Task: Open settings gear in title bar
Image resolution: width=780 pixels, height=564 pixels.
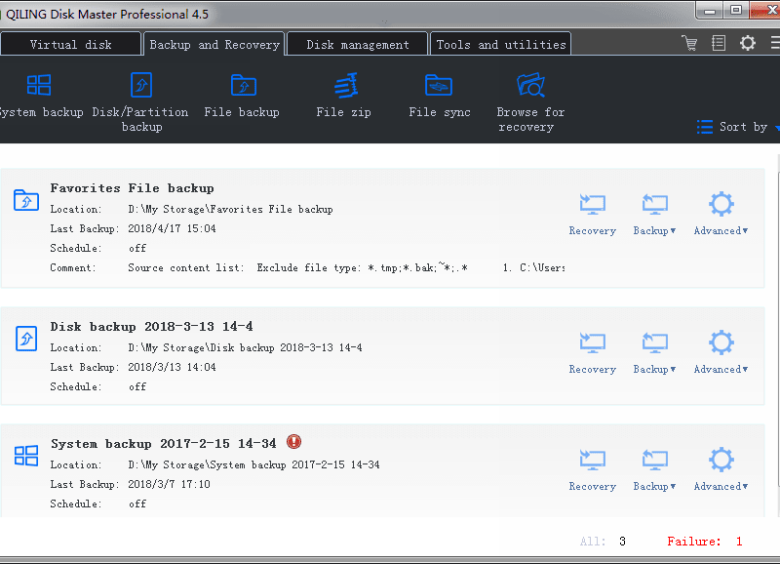Action: click(x=747, y=43)
